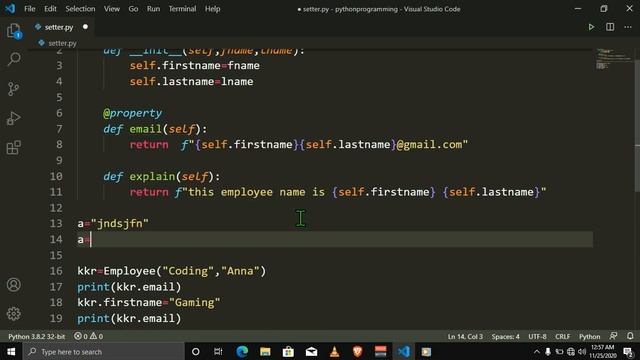The height and width of the screenshot is (360, 640).
Task: Open the Run menu
Action: (x=153, y=9)
